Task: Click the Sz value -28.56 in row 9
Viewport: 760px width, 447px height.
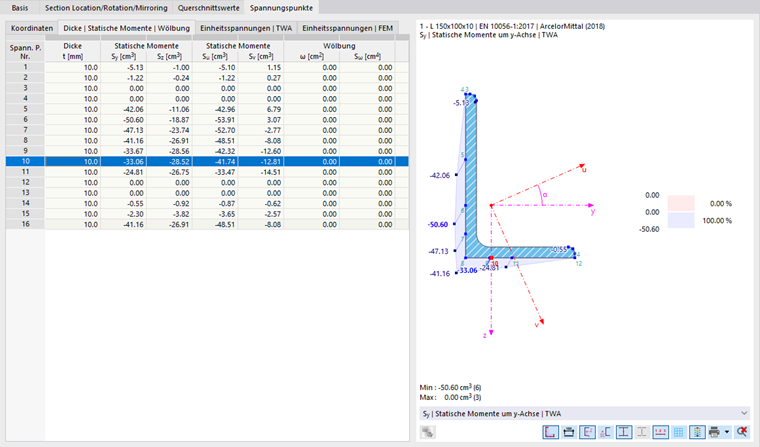Action: tap(169, 151)
